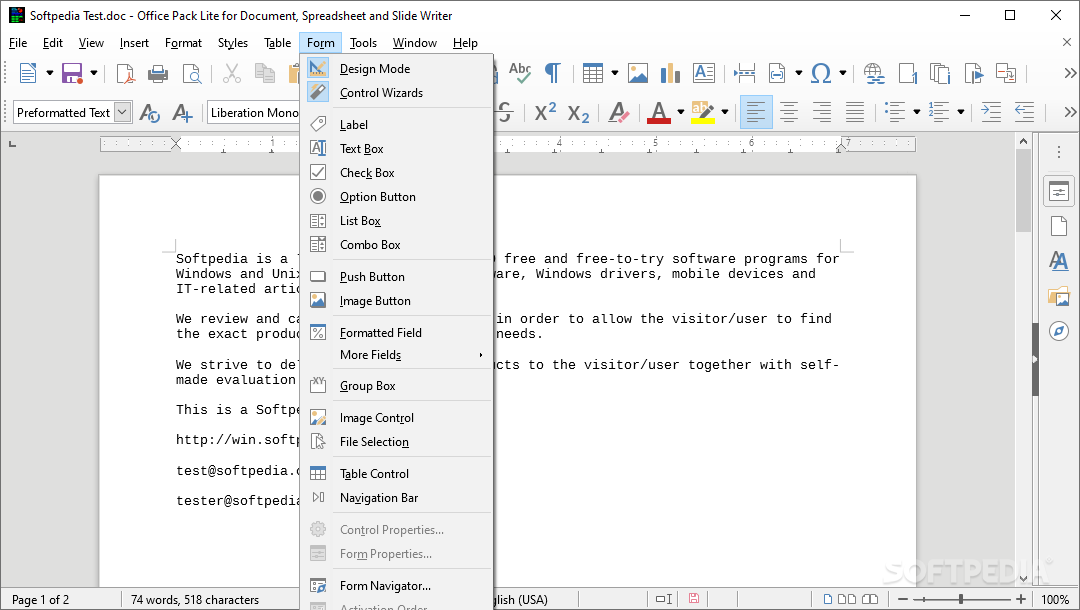Screen dimensions: 1080x610
Task: Expand the unordered list dropdown arrow
Action: click(917, 112)
